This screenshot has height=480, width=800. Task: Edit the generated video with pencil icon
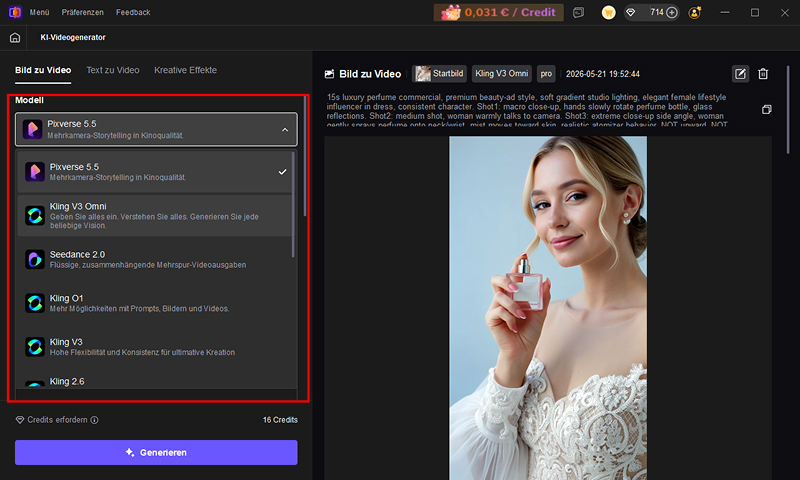tap(740, 74)
